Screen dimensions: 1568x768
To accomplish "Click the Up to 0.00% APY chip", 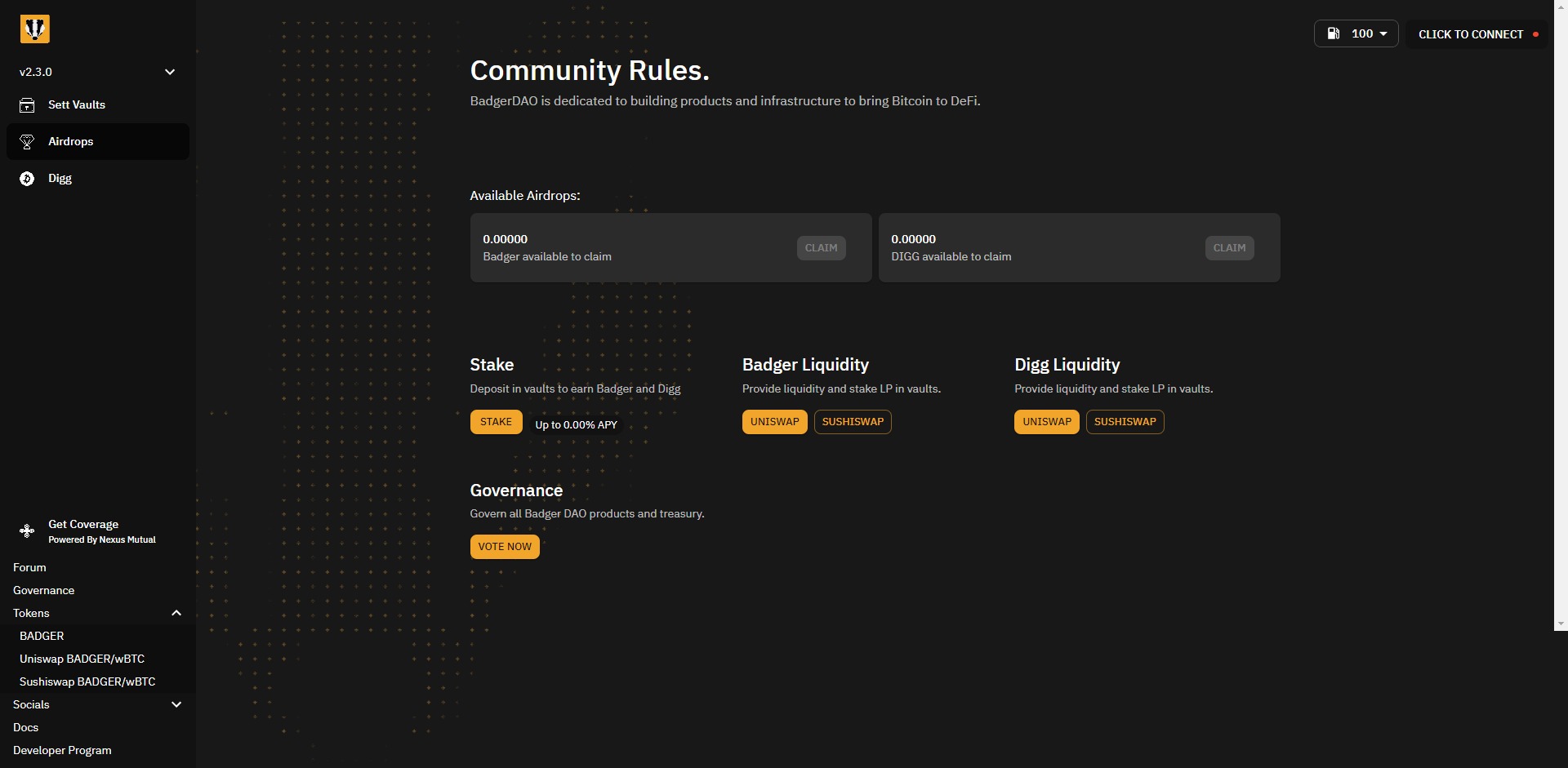I will [576, 424].
